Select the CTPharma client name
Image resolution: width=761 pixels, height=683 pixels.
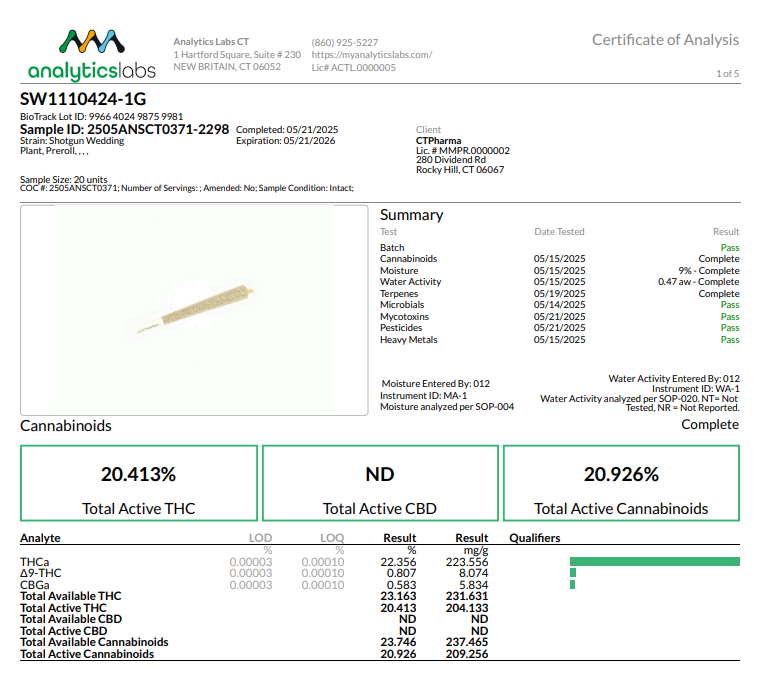coord(439,141)
